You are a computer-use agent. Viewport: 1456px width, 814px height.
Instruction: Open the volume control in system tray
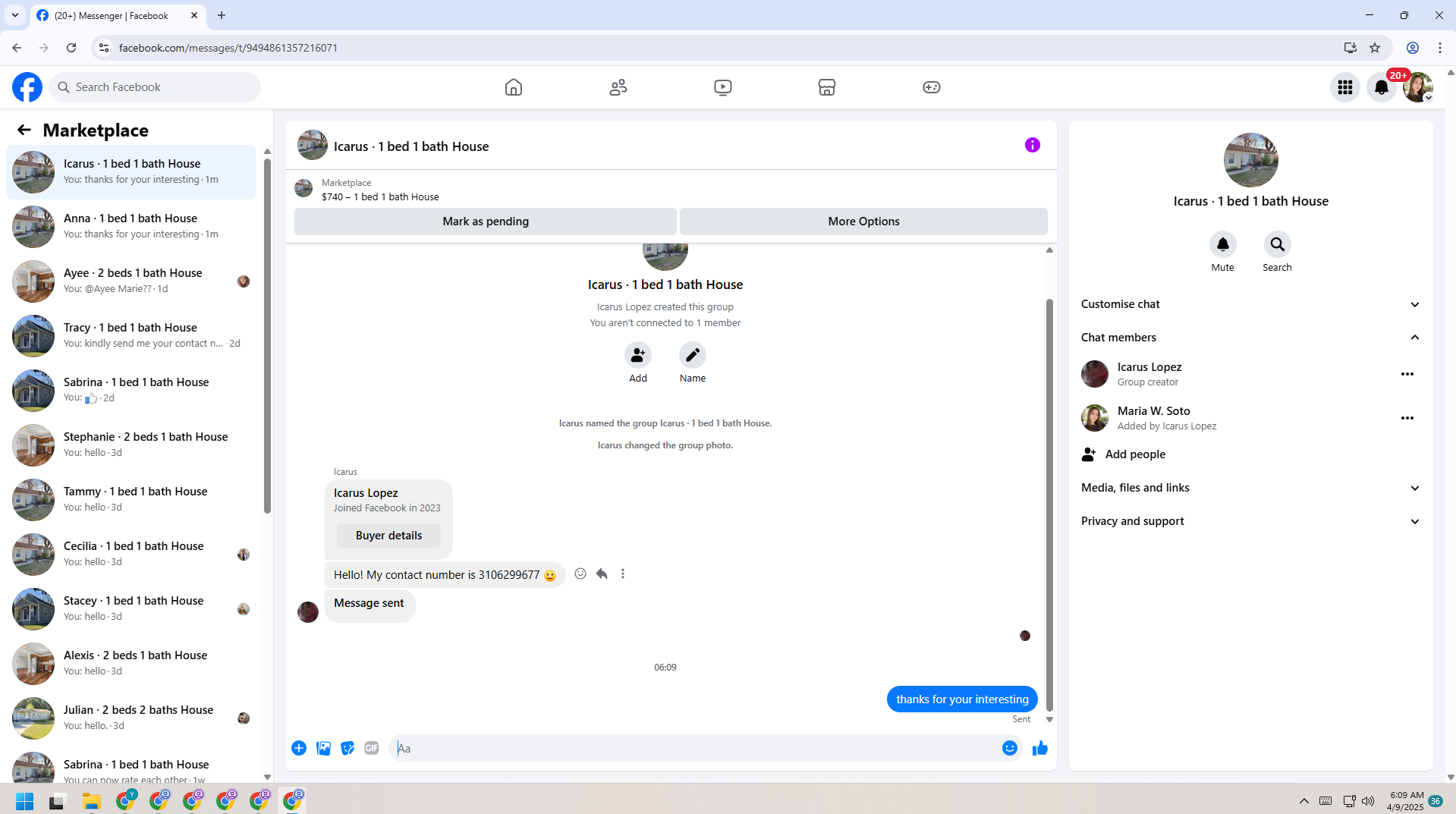point(1368,801)
